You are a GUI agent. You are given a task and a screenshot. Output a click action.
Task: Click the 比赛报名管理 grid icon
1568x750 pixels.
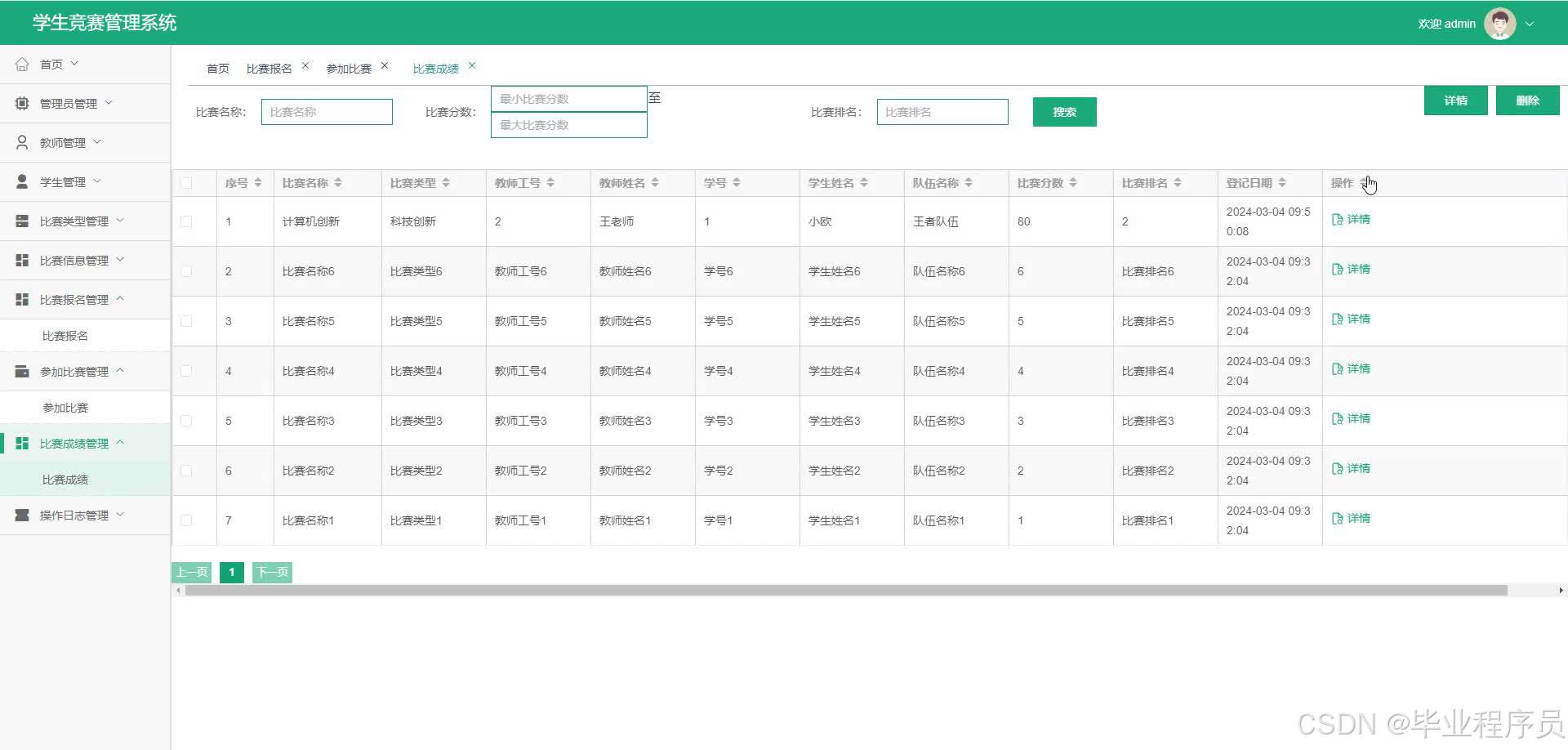click(x=22, y=300)
